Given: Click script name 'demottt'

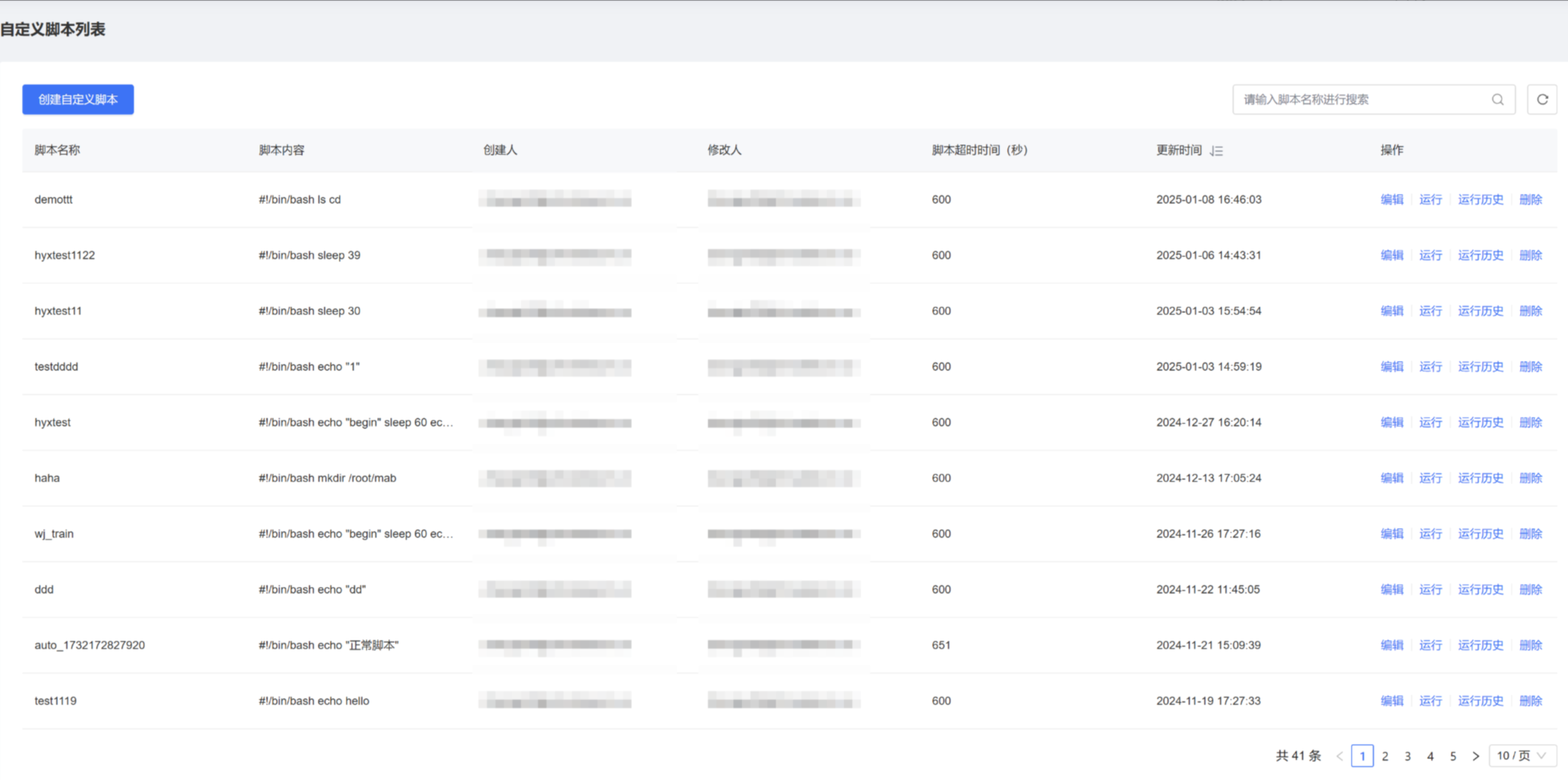Looking at the screenshot, I should (x=54, y=199).
